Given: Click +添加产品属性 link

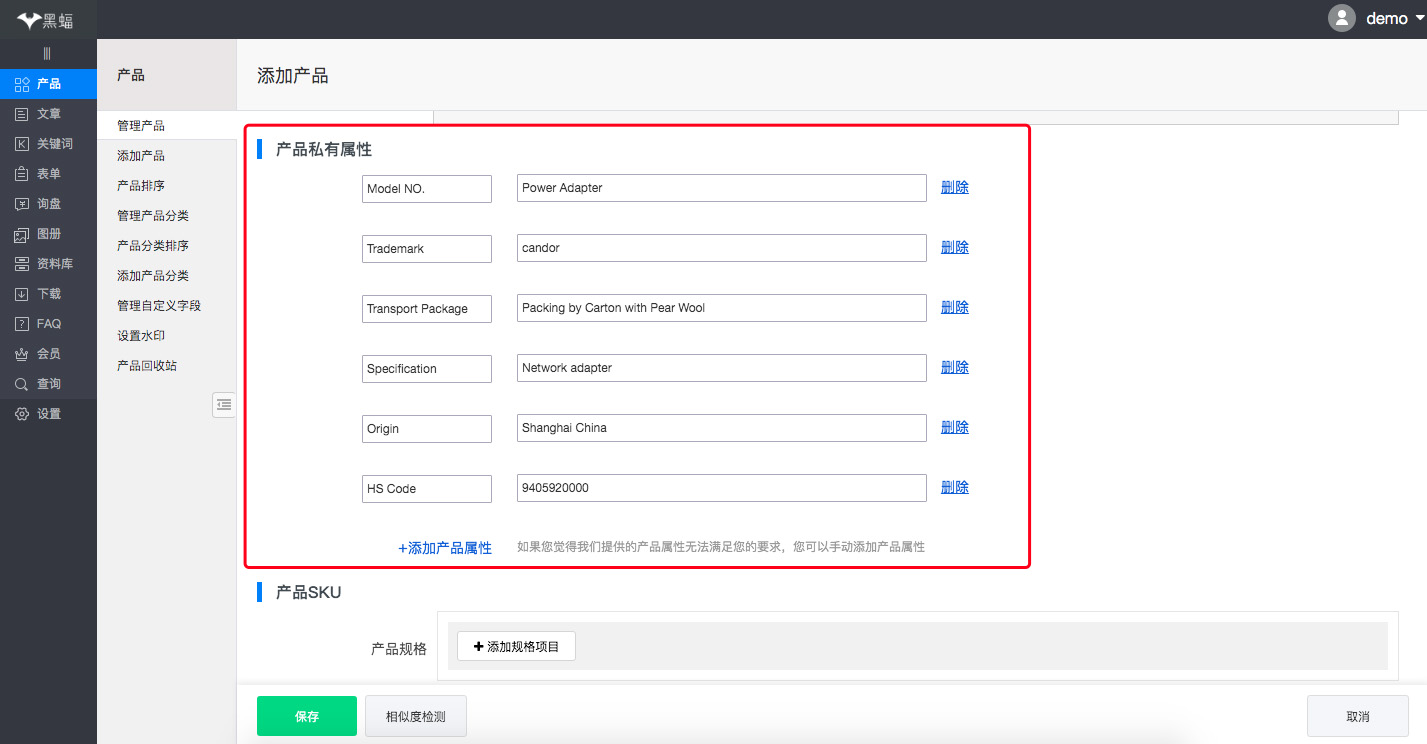Looking at the screenshot, I should 444,548.
